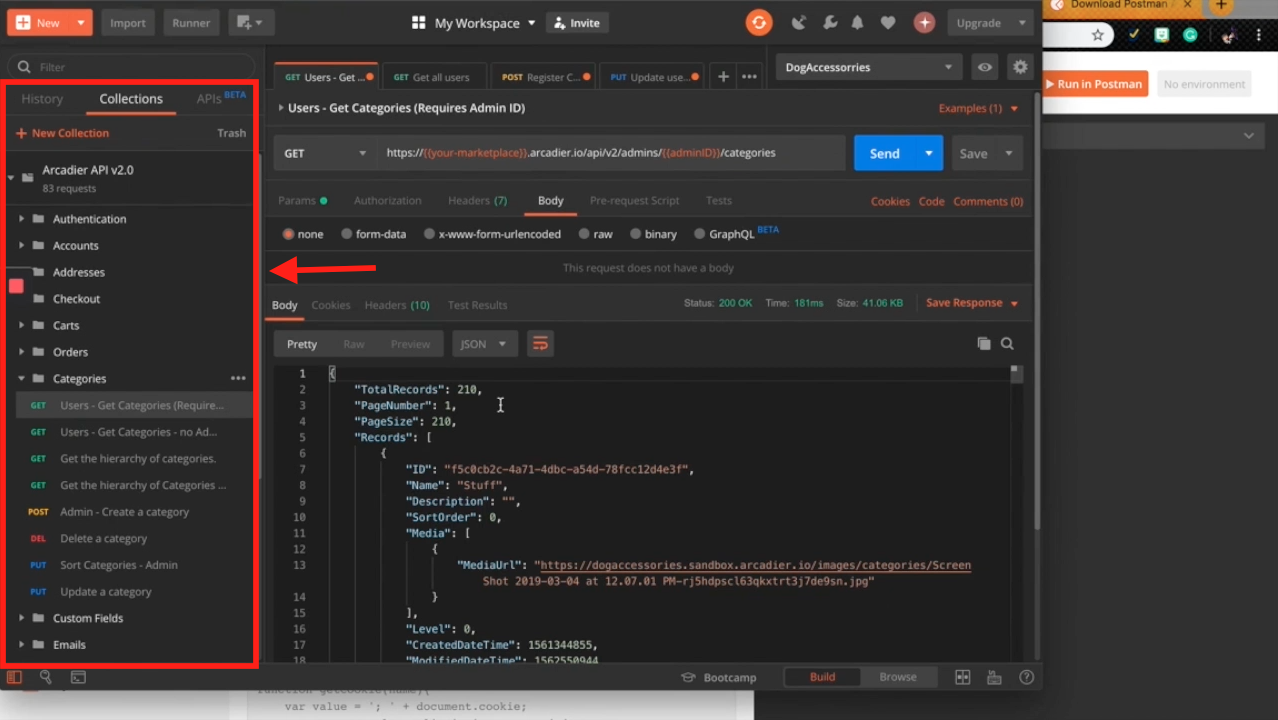Open the help question mark icon

(x=1026, y=677)
